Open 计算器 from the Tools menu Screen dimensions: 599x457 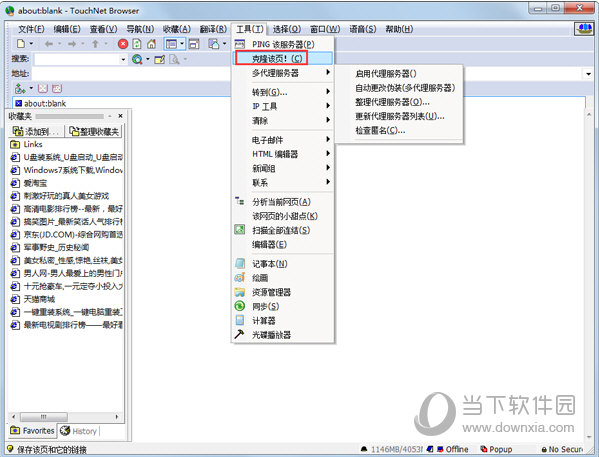tap(283, 321)
